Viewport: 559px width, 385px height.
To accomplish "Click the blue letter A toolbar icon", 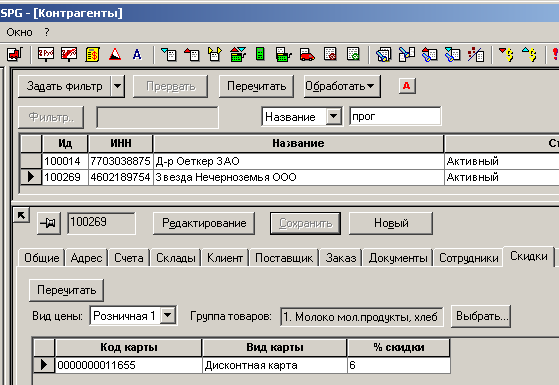I will (137, 55).
